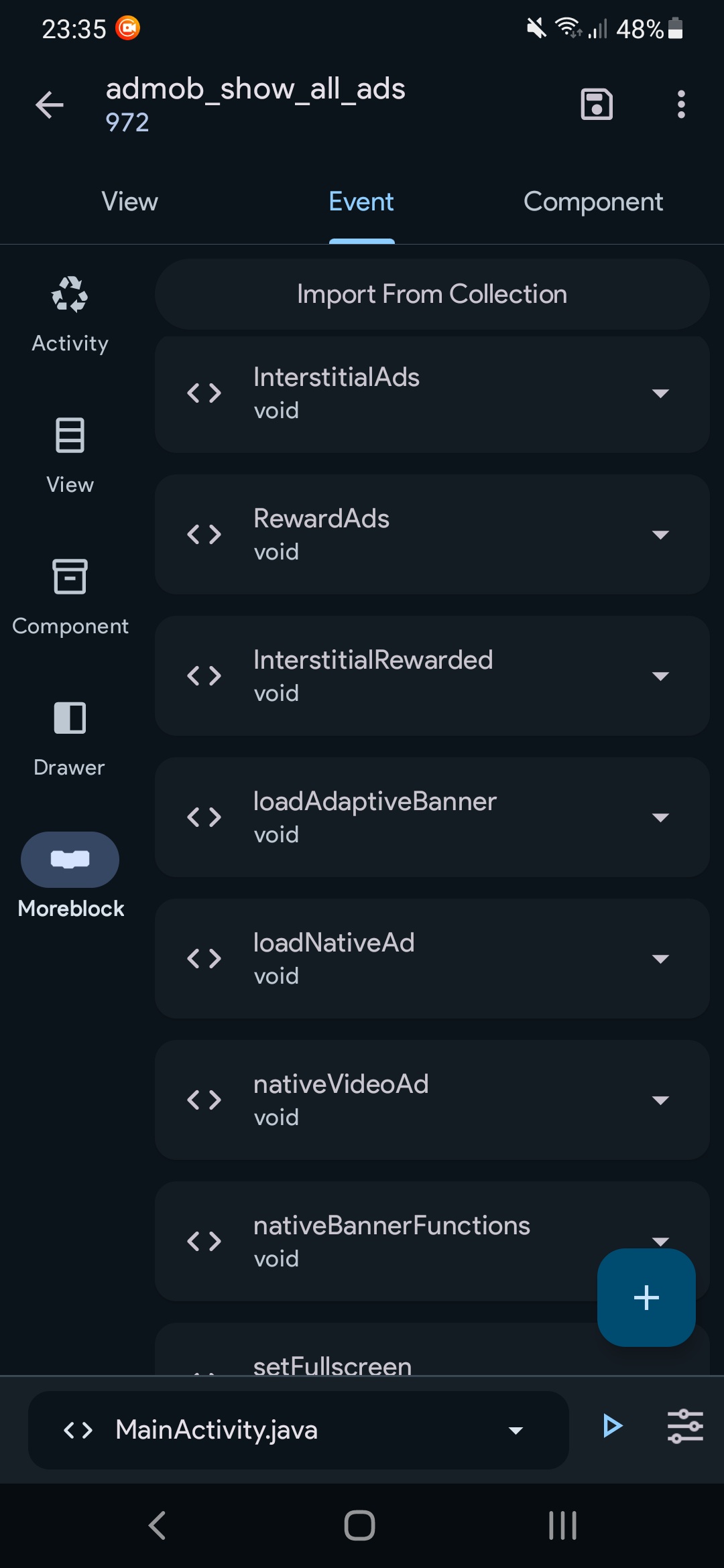The height and width of the screenshot is (1568, 724).
Task: Add a new moreblock with plus button
Action: 646,1297
